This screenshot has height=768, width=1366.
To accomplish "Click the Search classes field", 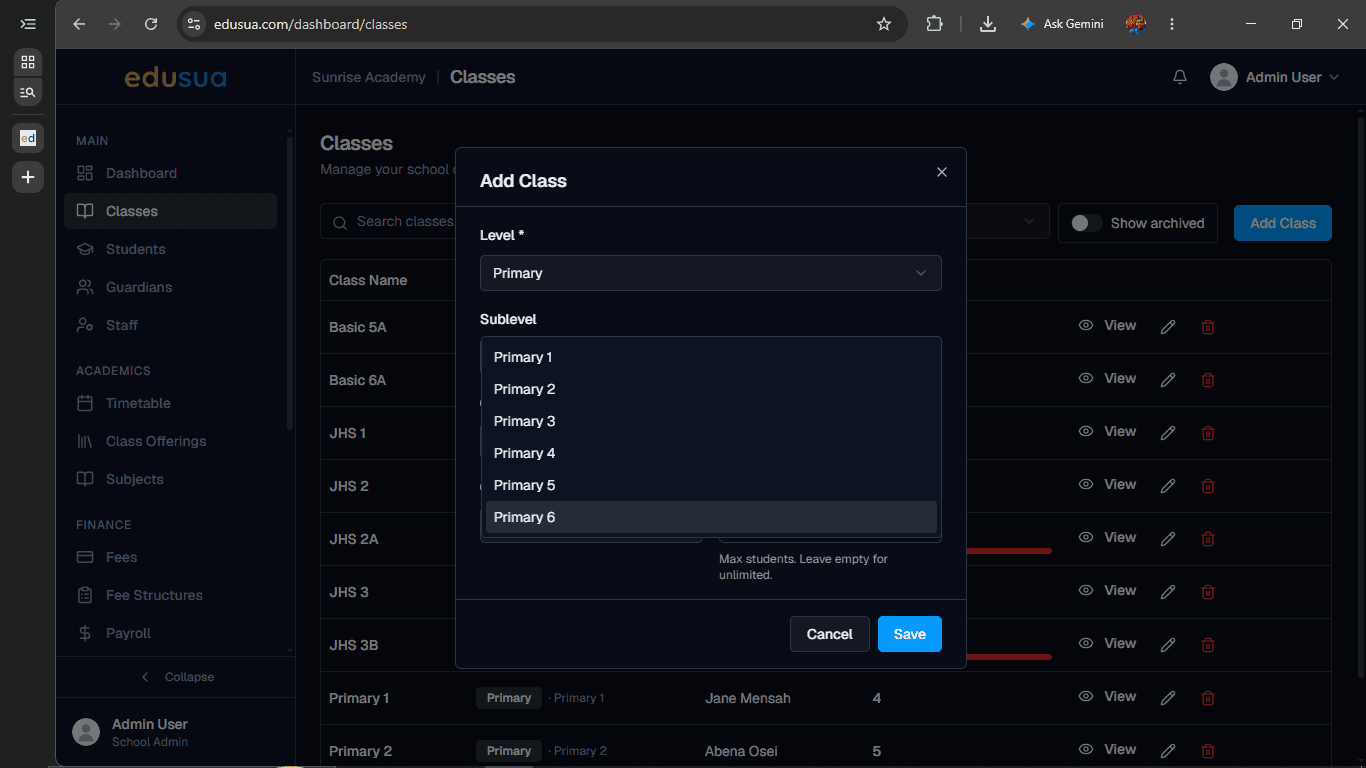I will point(390,221).
